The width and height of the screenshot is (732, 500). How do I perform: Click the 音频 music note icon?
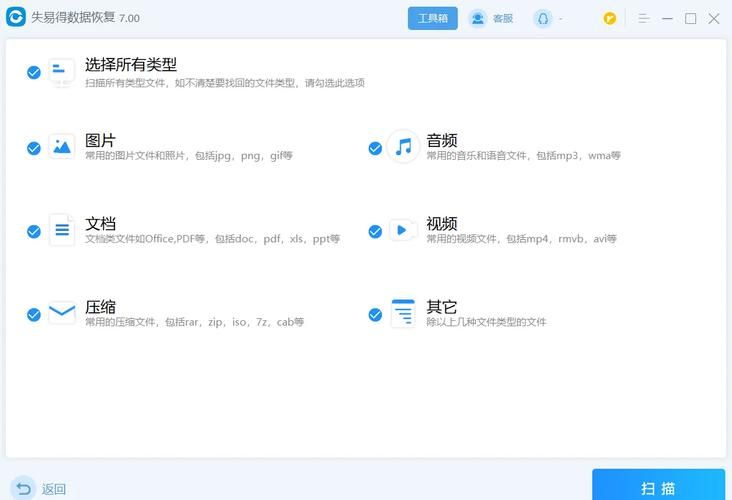403,147
